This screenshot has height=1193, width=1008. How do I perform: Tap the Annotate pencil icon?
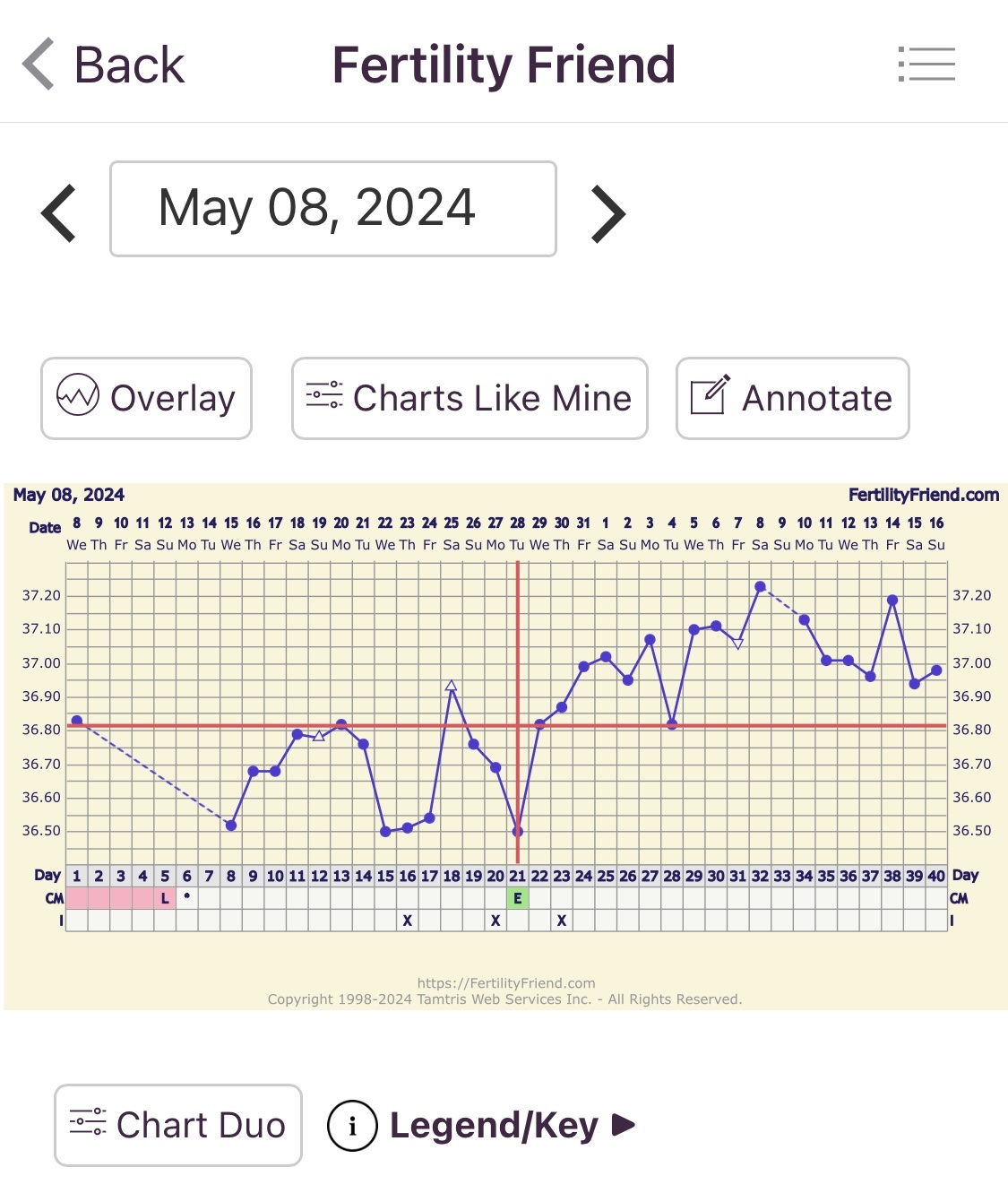(x=710, y=396)
